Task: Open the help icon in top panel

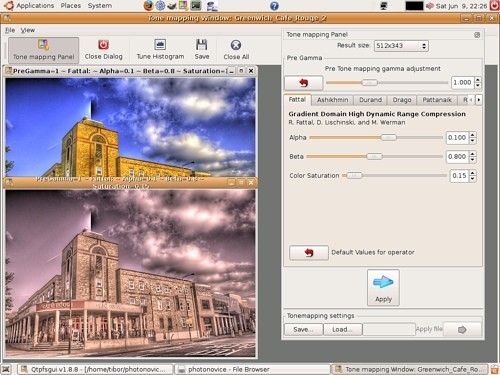Action: click(x=274, y=6)
